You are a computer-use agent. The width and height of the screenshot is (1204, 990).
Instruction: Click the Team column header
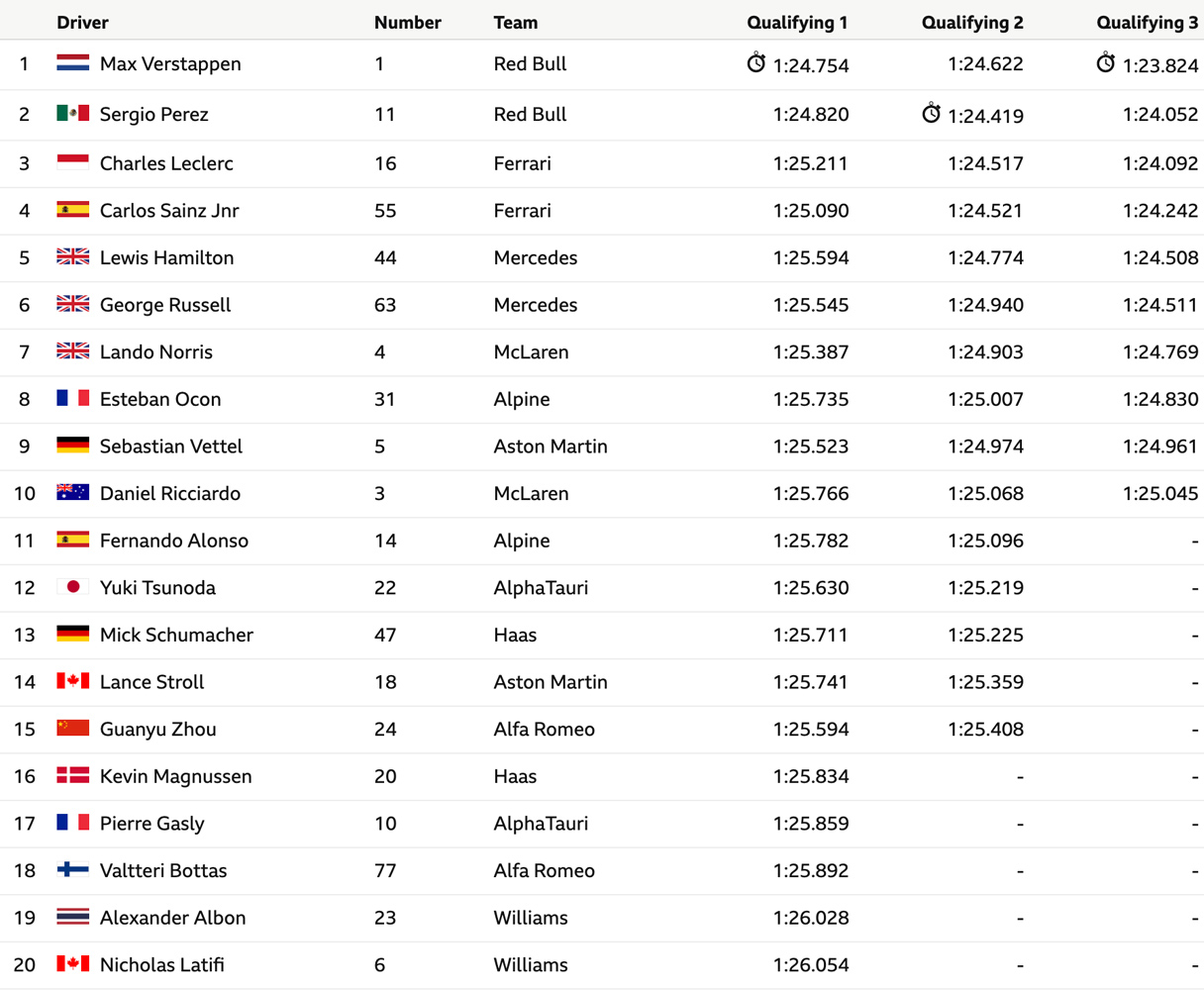coord(516,22)
